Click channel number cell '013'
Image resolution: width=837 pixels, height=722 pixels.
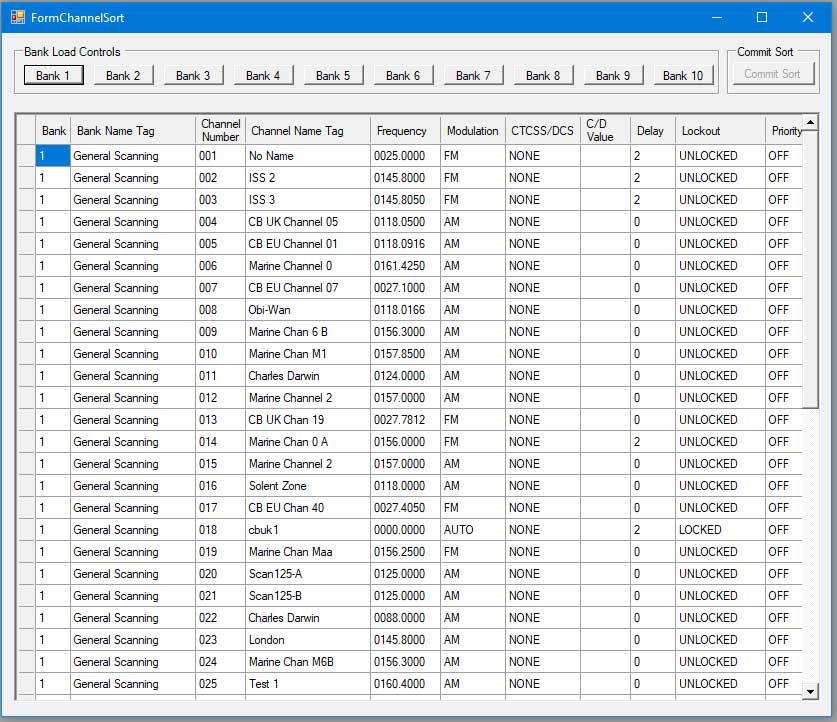click(220, 420)
